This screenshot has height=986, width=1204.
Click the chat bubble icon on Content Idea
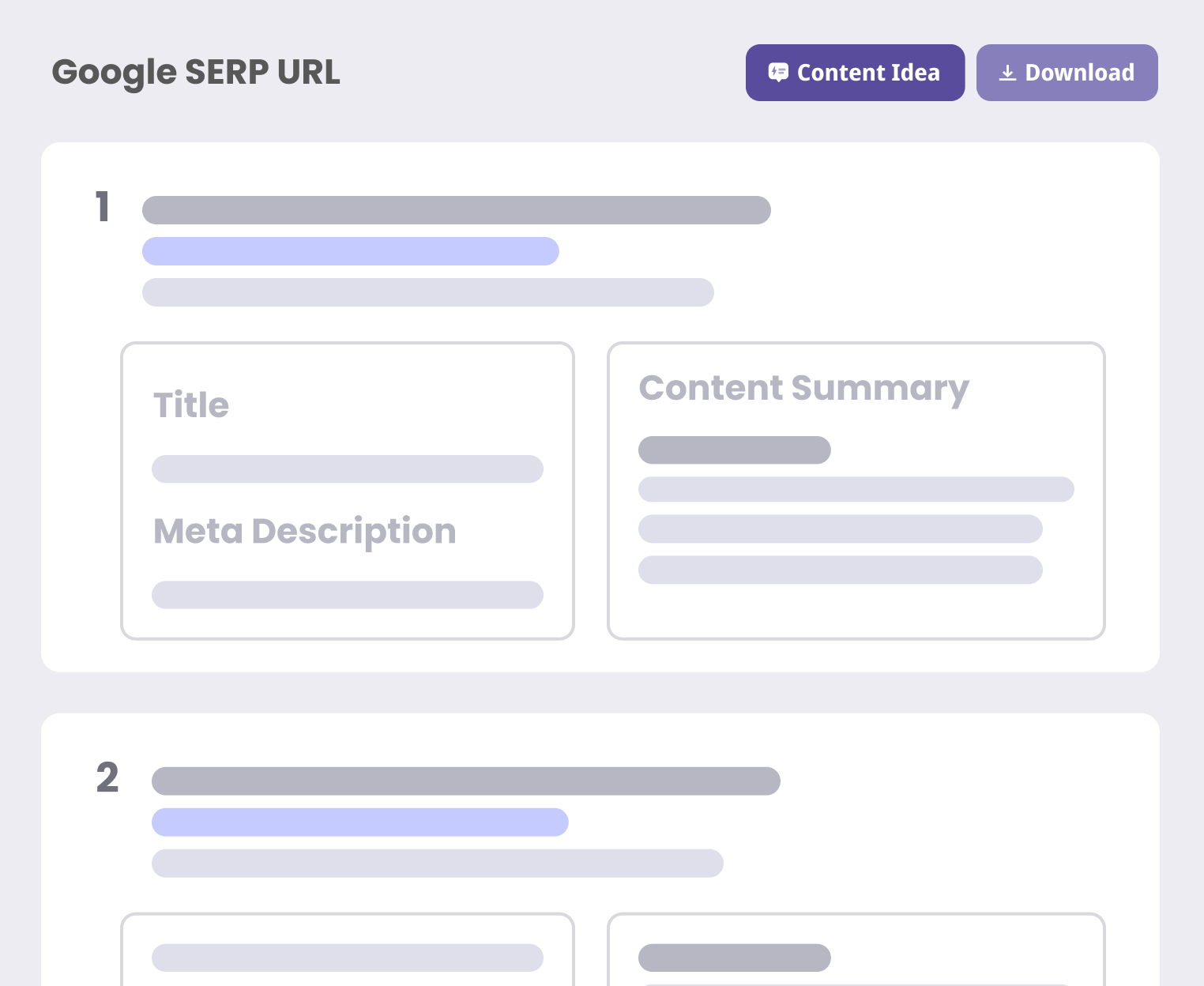(778, 73)
